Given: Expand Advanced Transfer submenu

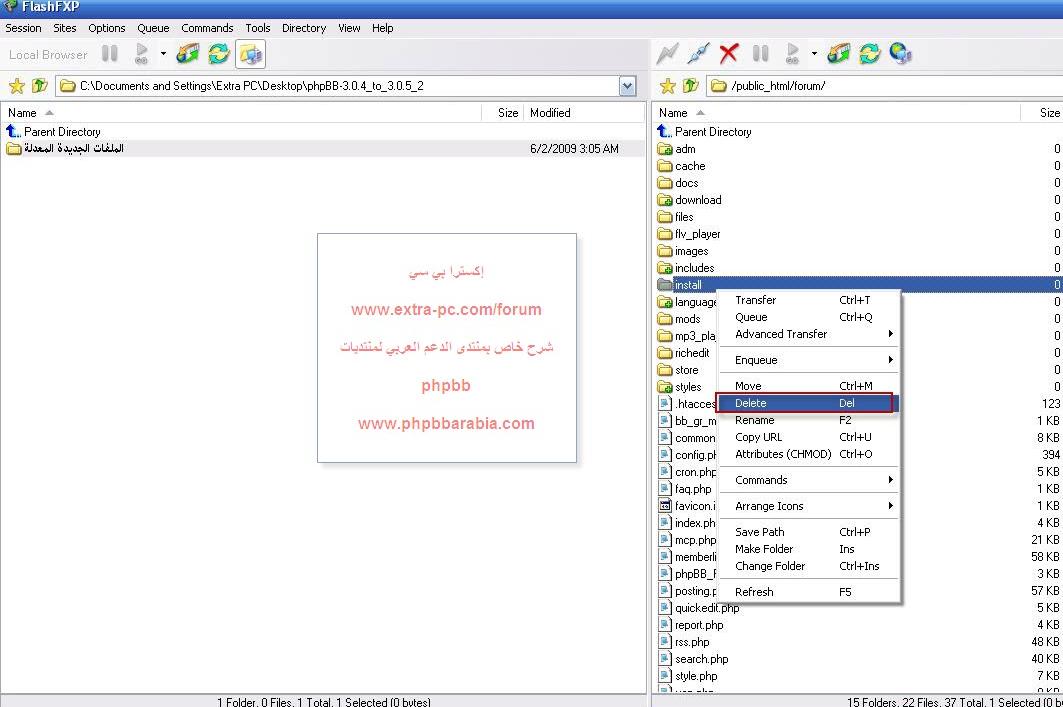Looking at the screenshot, I should [x=808, y=334].
